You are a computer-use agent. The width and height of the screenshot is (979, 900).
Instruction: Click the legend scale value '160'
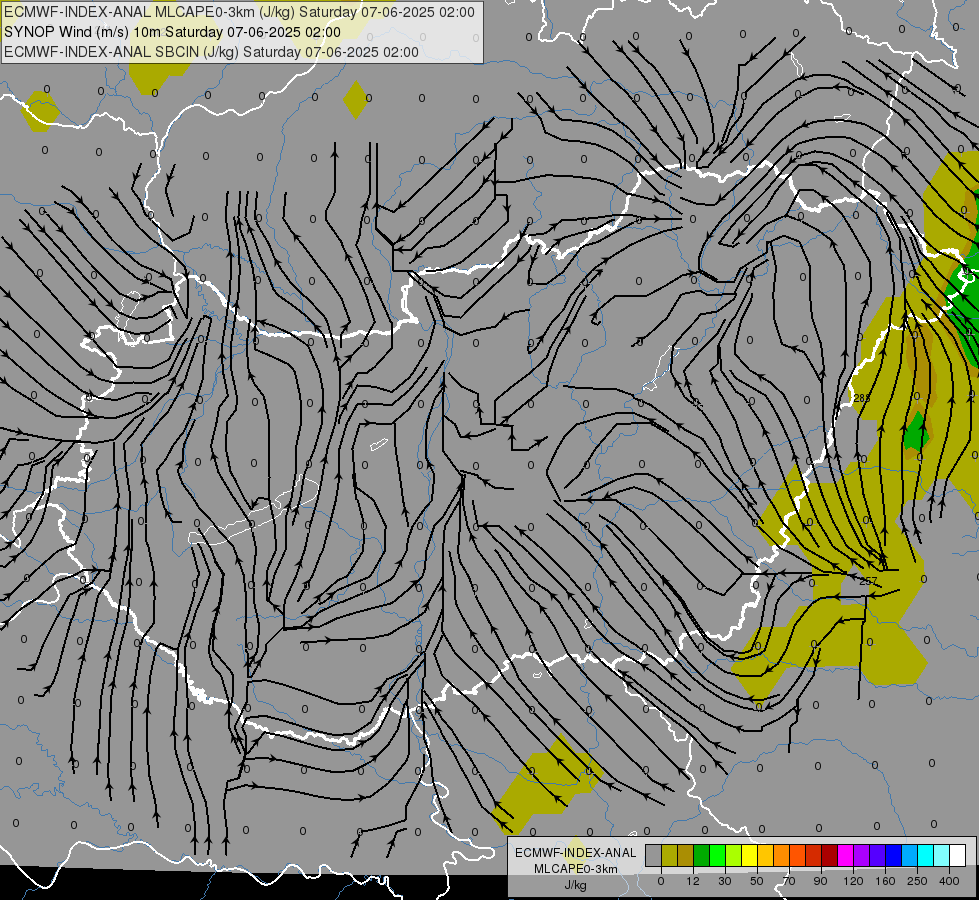pos(885,881)
